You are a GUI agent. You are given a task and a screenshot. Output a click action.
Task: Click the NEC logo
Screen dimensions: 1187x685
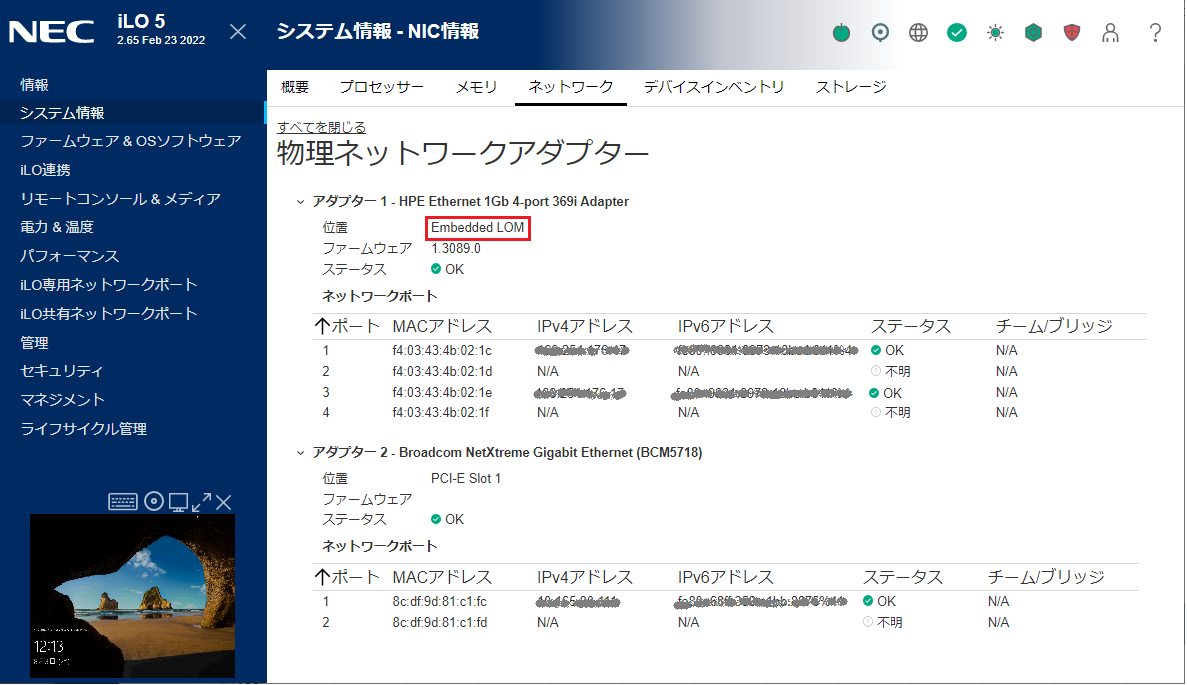[x=51, y=33]
